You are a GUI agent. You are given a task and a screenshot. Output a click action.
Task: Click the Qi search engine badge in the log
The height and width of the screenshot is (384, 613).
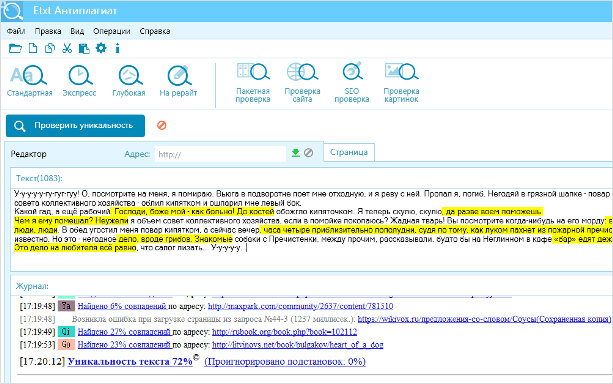[x=66, y=332]
